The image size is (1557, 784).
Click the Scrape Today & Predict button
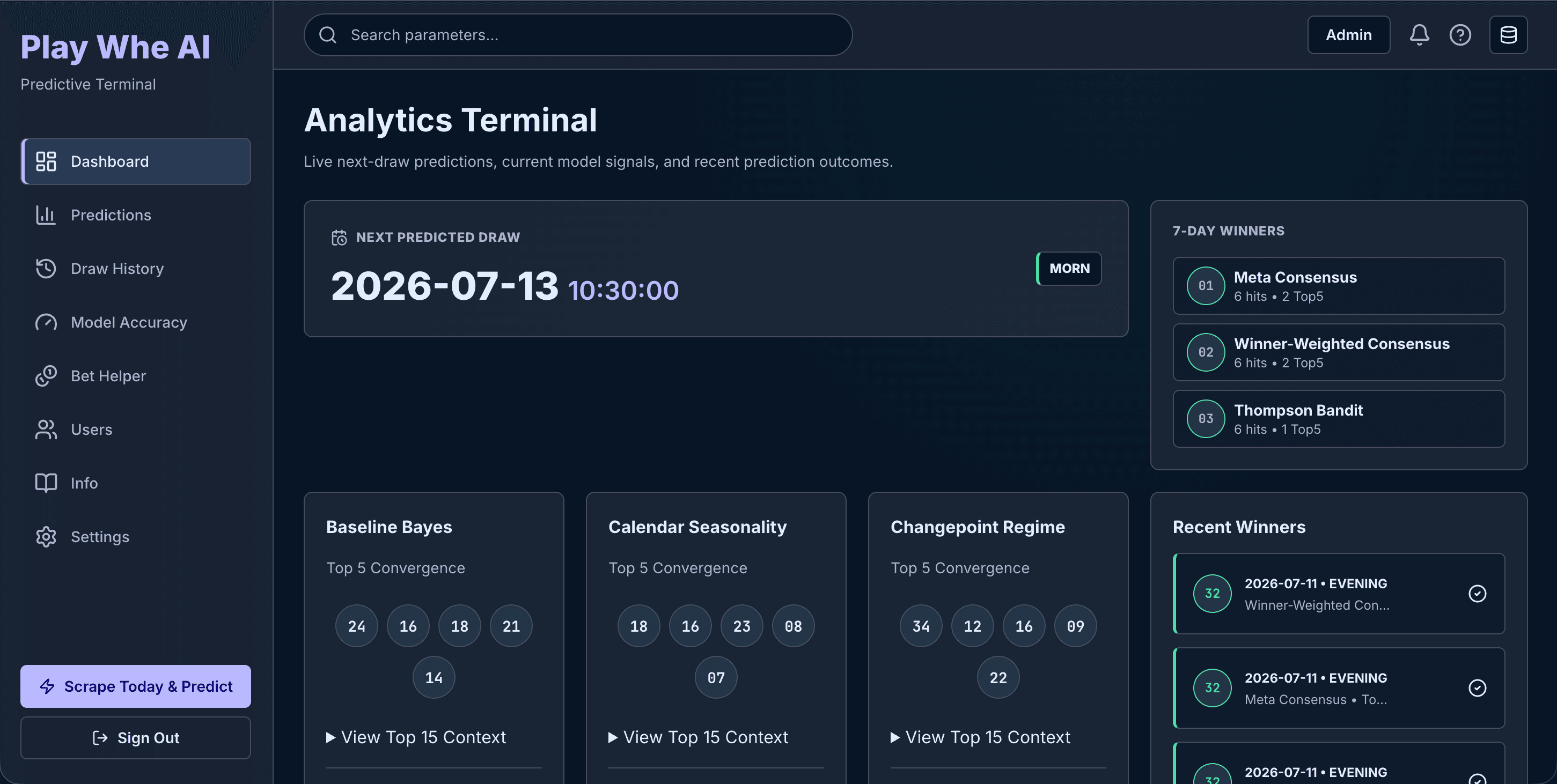136,686
